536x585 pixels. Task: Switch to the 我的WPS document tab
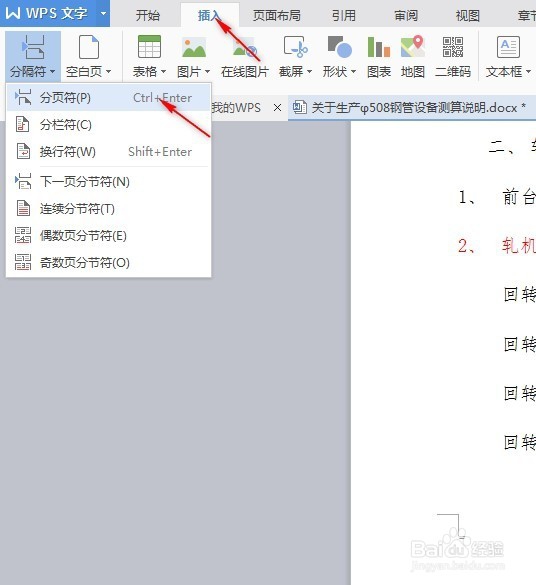(236, 108)
